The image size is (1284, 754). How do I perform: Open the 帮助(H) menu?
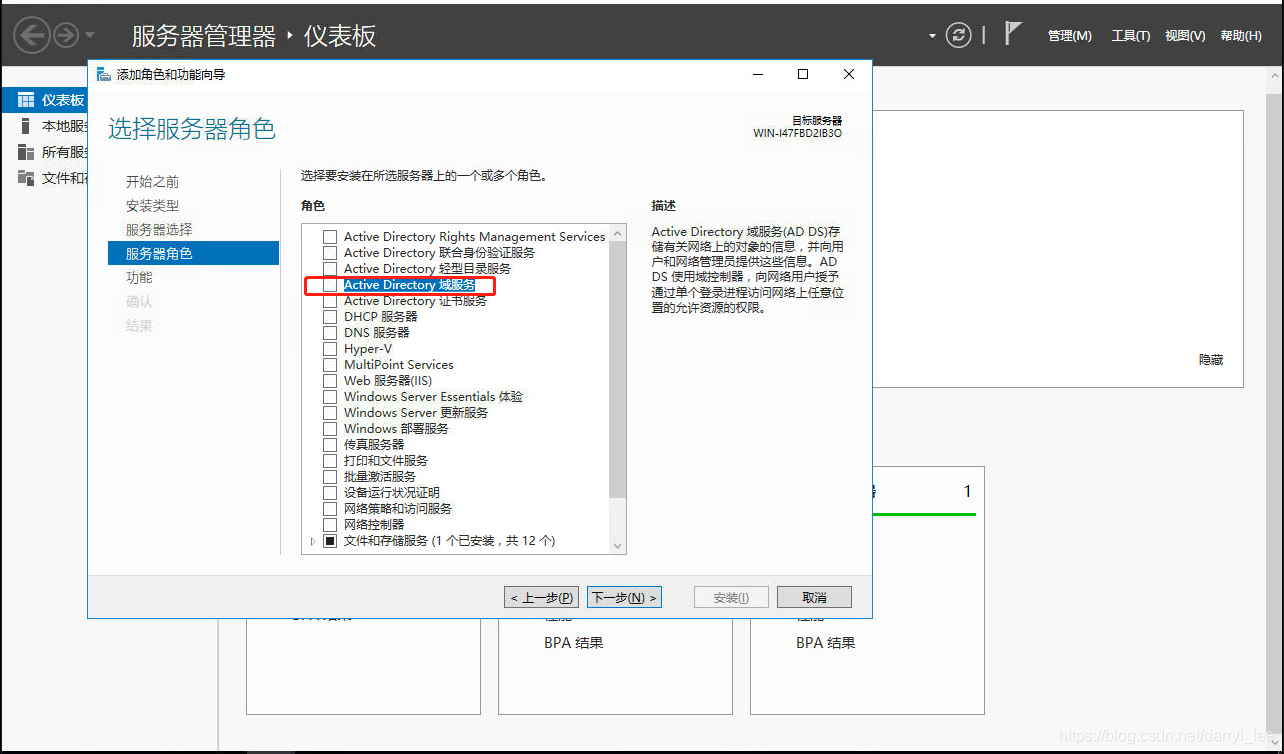[x=1240, y=36]
